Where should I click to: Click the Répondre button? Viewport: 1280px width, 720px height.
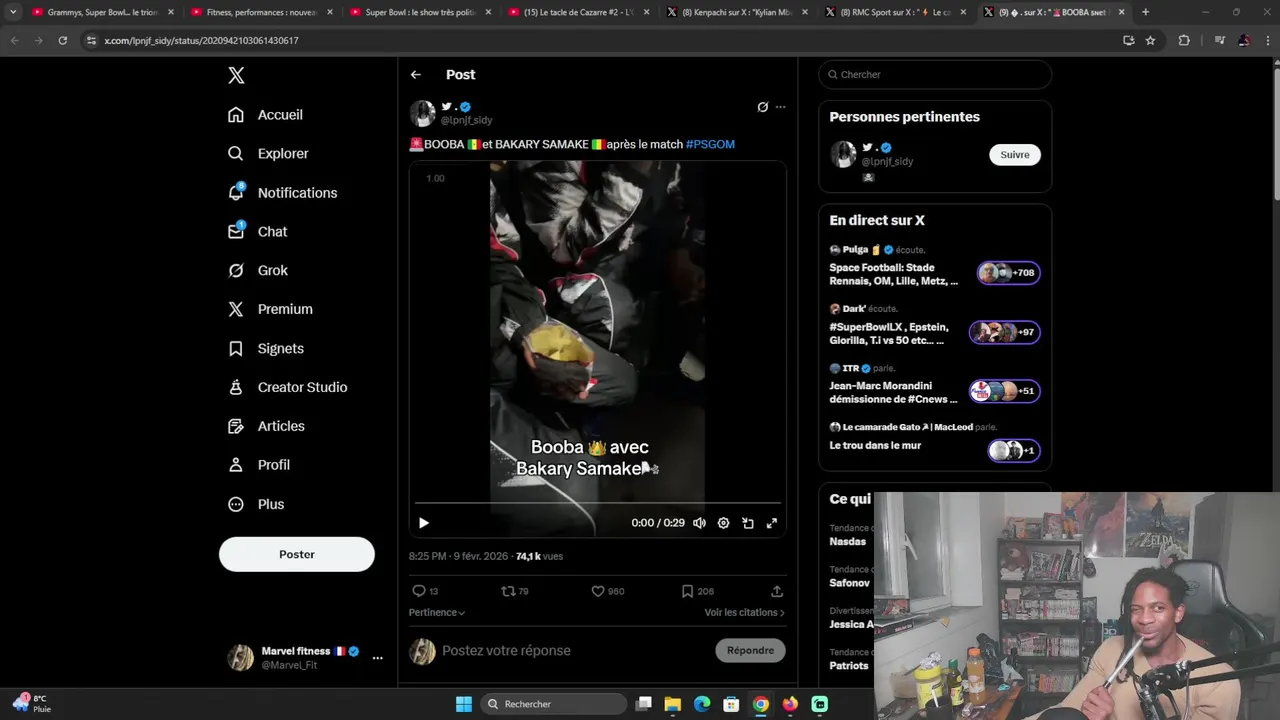click(751, 650)
